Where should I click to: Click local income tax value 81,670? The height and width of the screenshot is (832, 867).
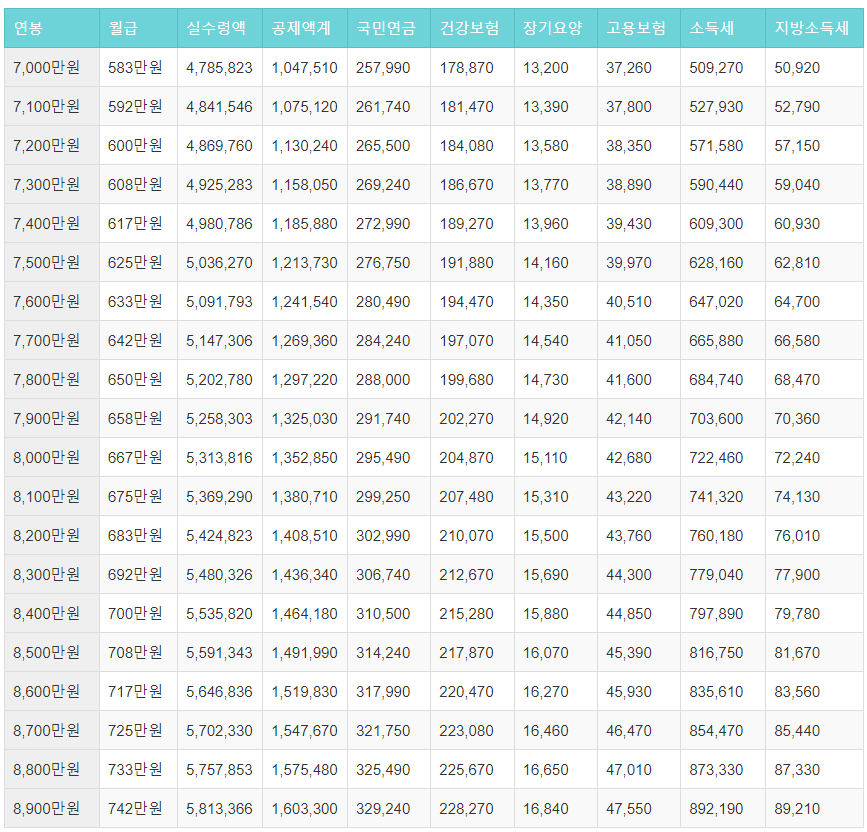click(x=797, y=653)
